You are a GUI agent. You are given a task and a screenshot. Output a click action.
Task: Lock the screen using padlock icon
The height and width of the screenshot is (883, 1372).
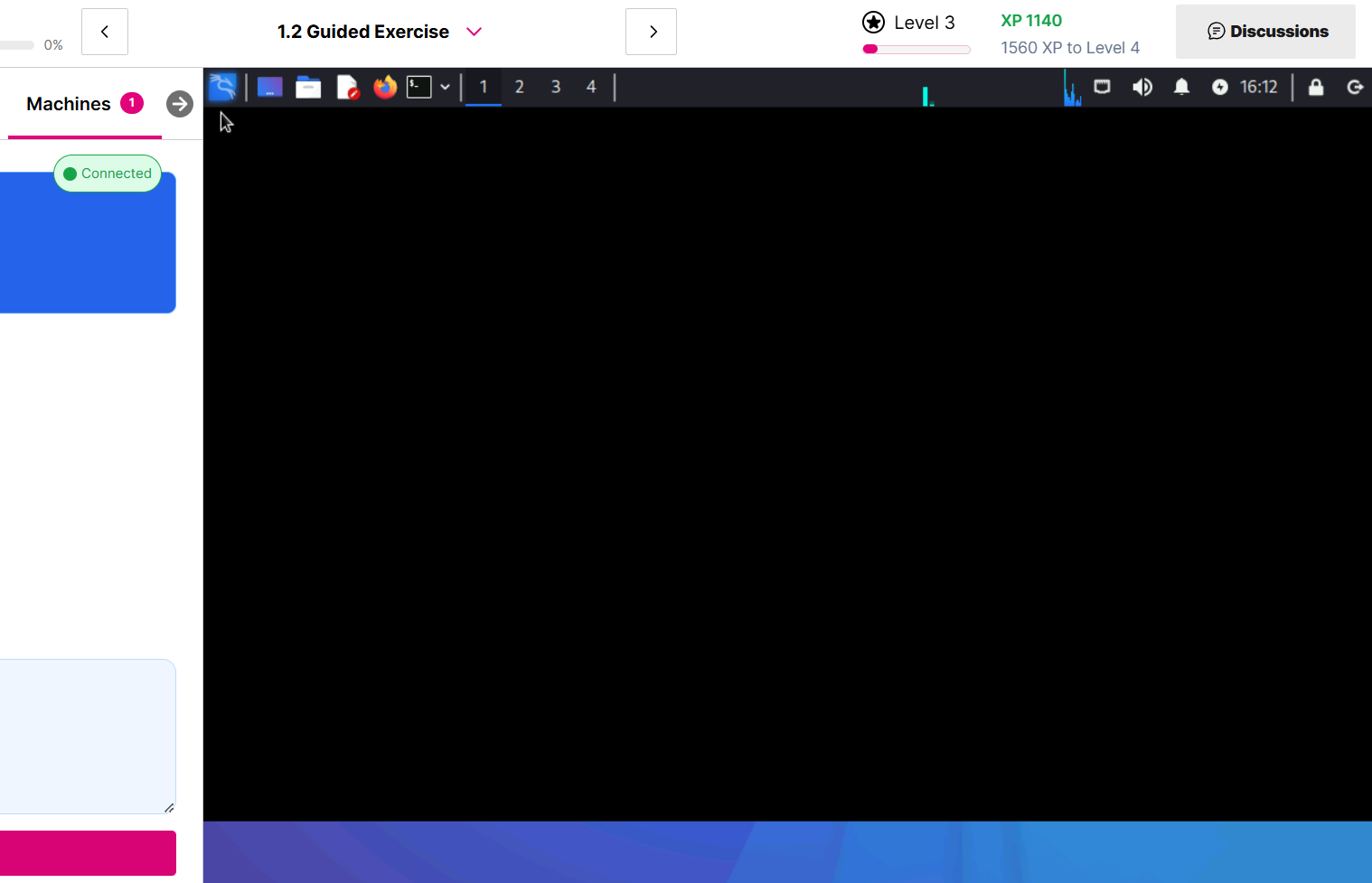tap(1316, 87)
